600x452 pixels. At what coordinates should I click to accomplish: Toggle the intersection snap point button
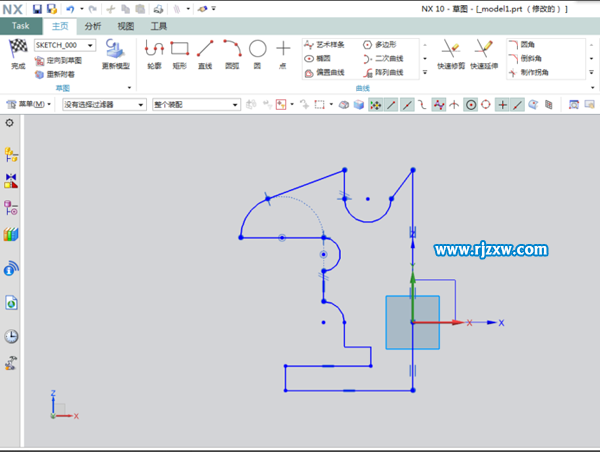pyautogui.click(x=454, y=104)
